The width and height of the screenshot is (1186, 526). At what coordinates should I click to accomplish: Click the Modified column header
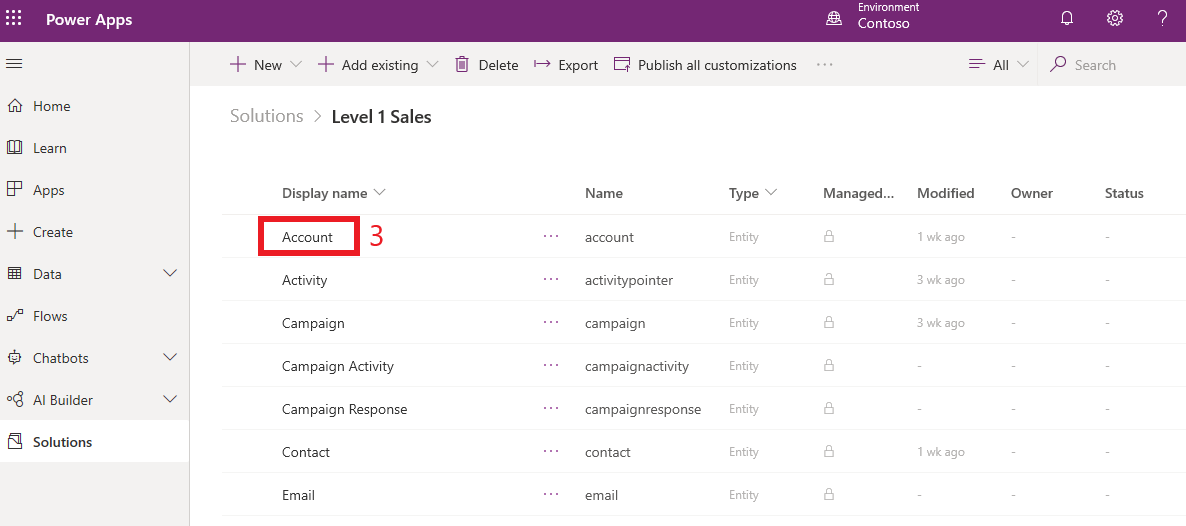pyautogui.click(x=945, y=193)
